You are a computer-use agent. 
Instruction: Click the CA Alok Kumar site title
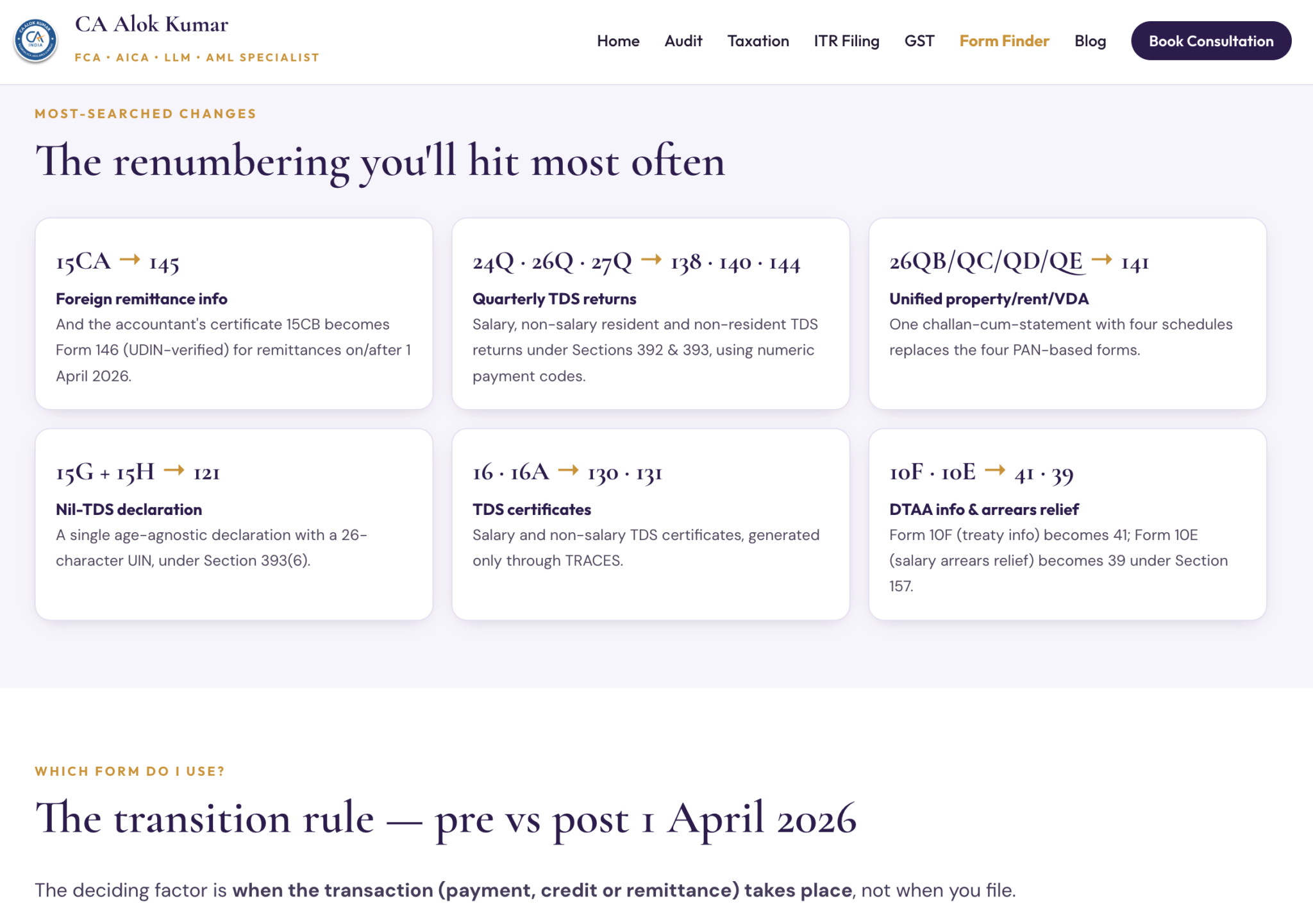(152, 24)
